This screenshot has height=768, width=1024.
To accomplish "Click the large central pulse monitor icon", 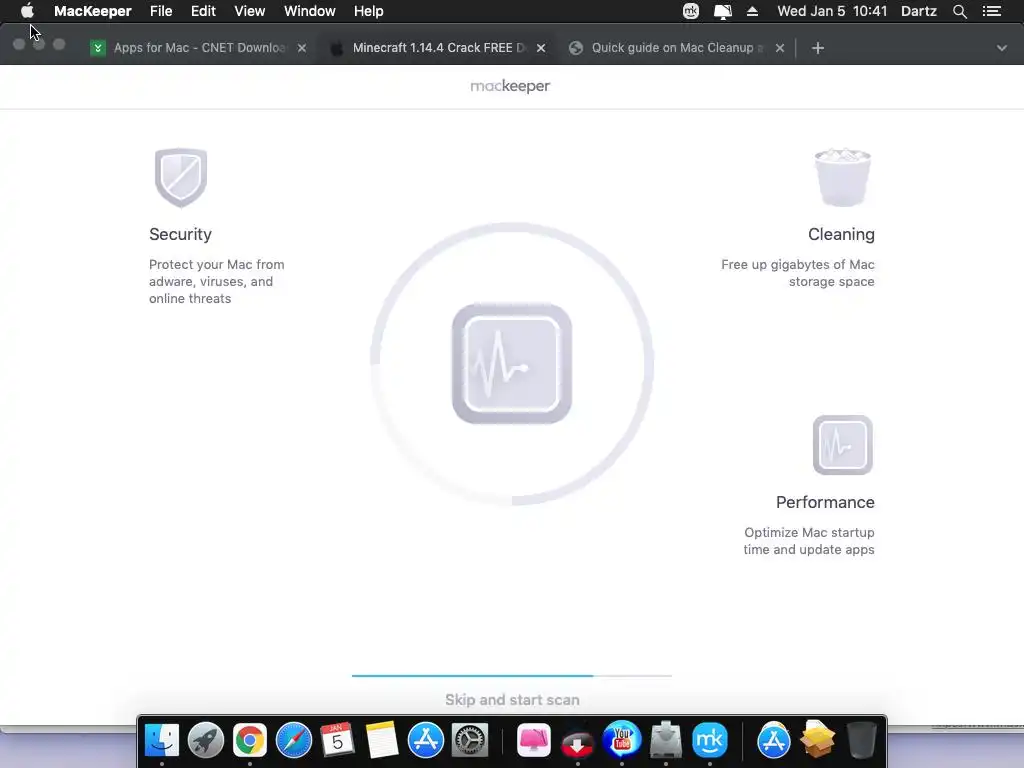I will click(x=512, y=364).
